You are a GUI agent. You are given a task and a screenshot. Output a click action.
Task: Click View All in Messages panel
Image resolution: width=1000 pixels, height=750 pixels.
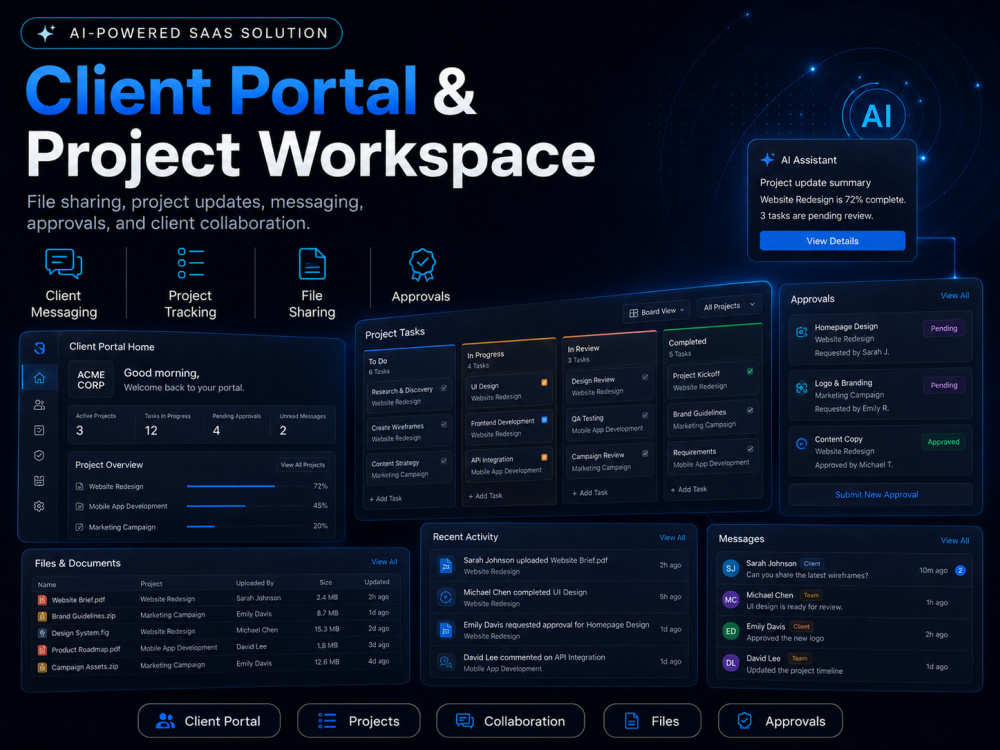[955, 540]
